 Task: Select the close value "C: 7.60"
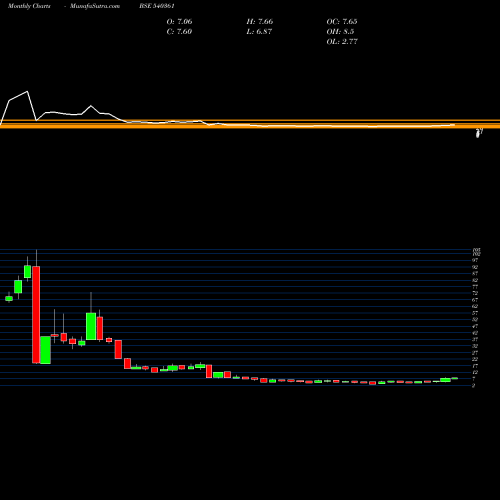179,32
